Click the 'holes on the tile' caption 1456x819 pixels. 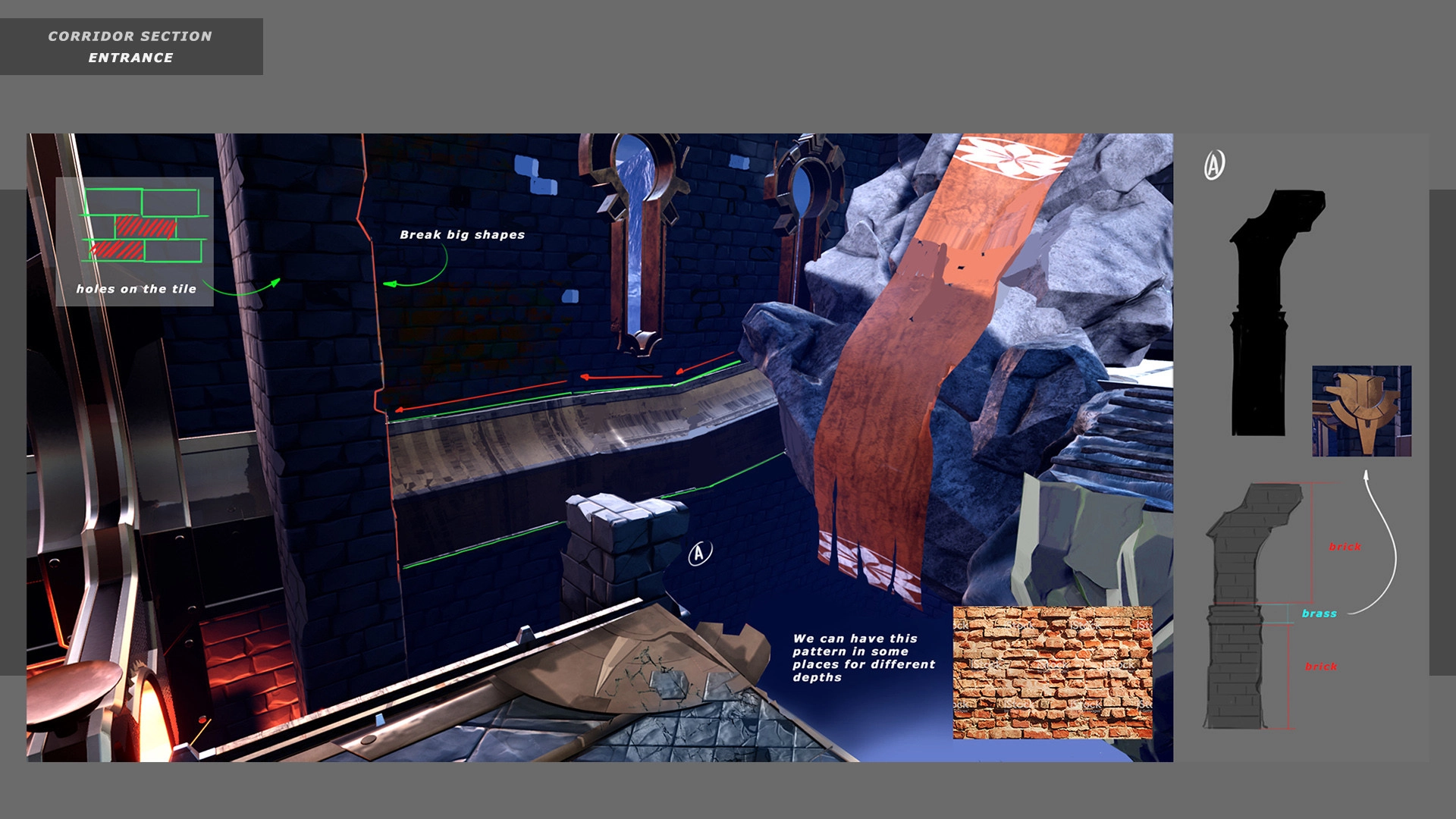coord(136,289)
